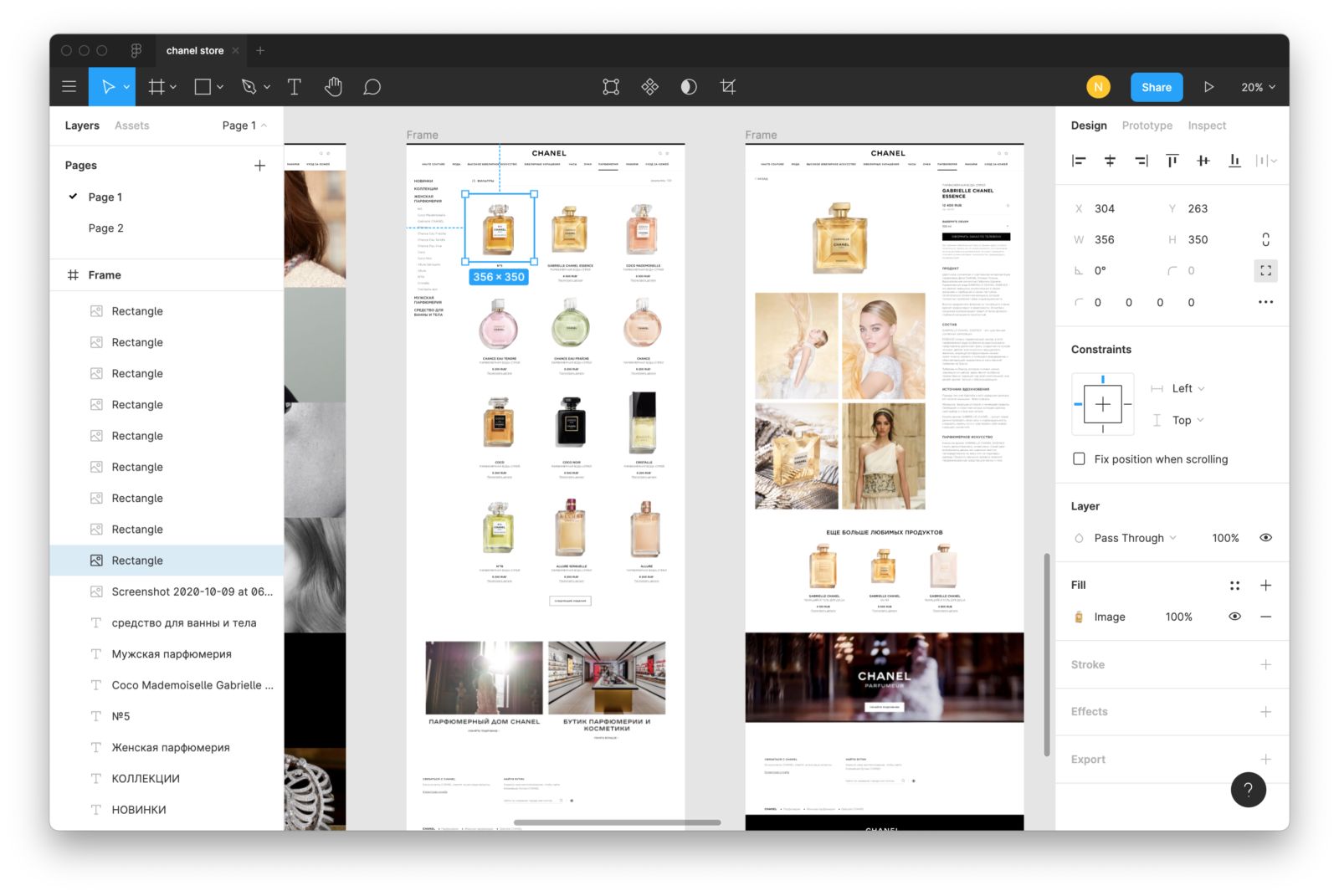Activate the Hand tool
The height and width of the screenshot is (896, 1339).
coord(333,87)
